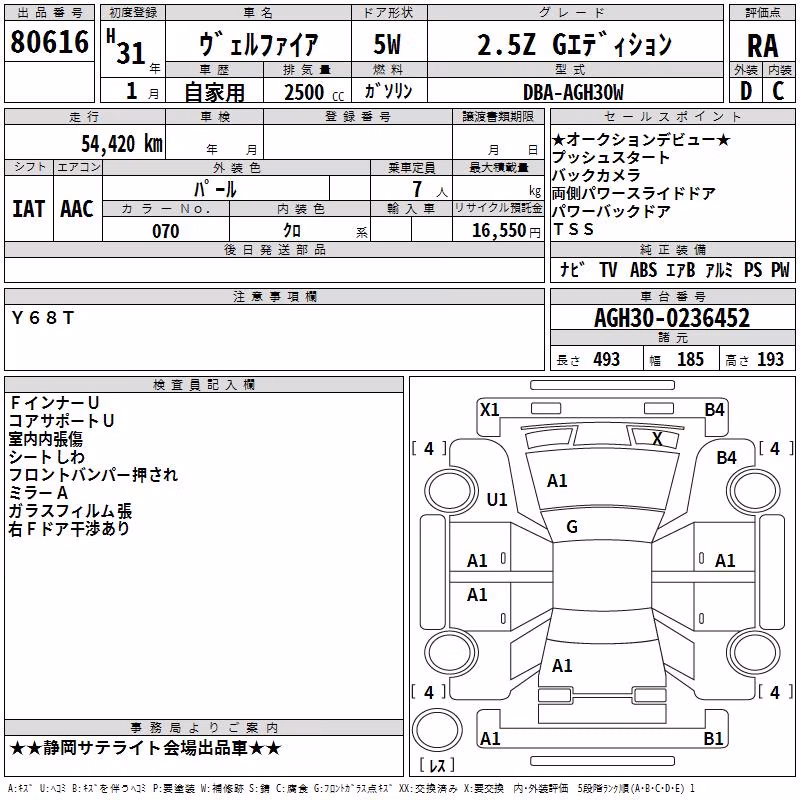Click the displacement 2500 cc value

click(x=314, y=92)
